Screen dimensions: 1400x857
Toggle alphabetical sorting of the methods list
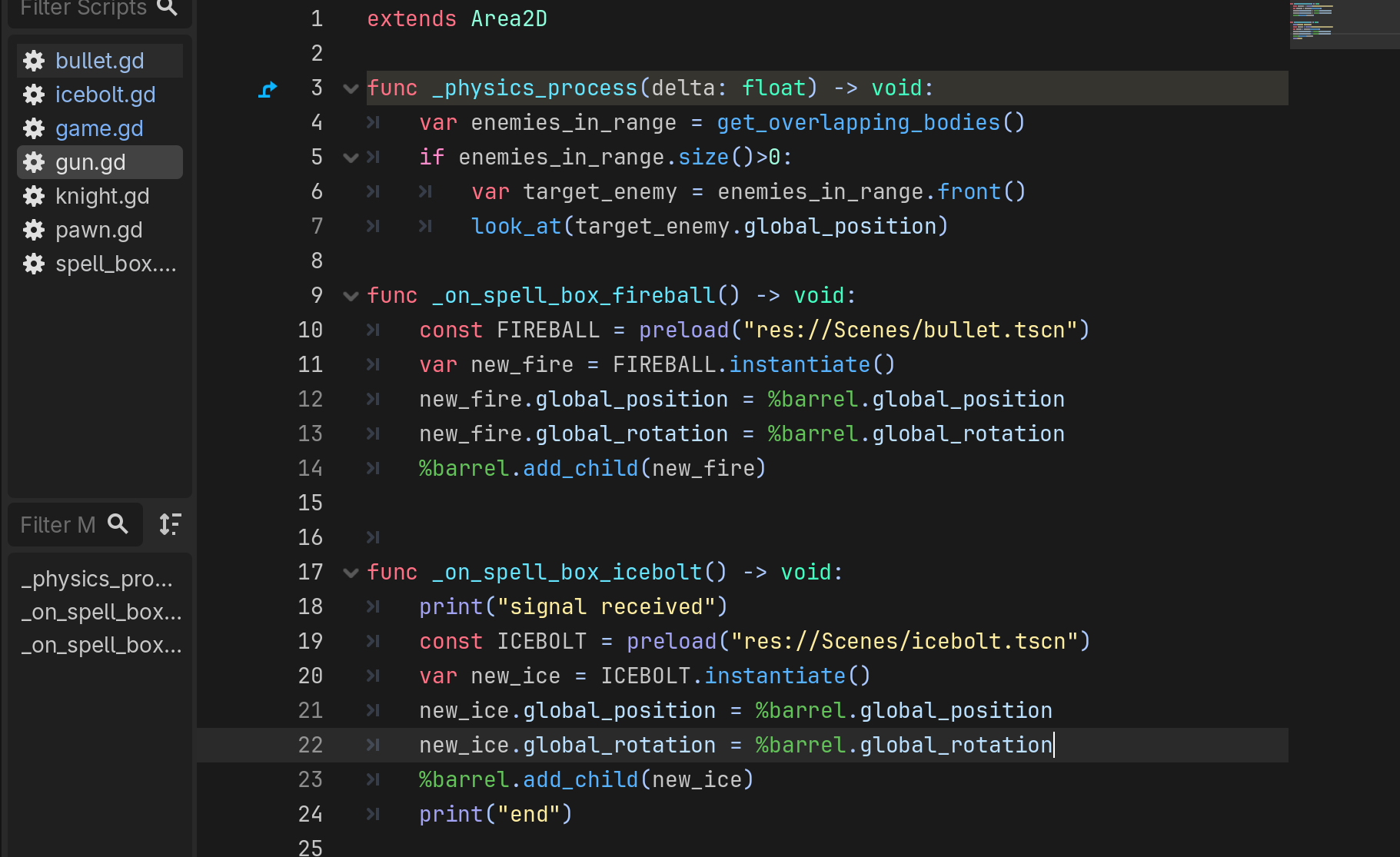tap(170, 524)
